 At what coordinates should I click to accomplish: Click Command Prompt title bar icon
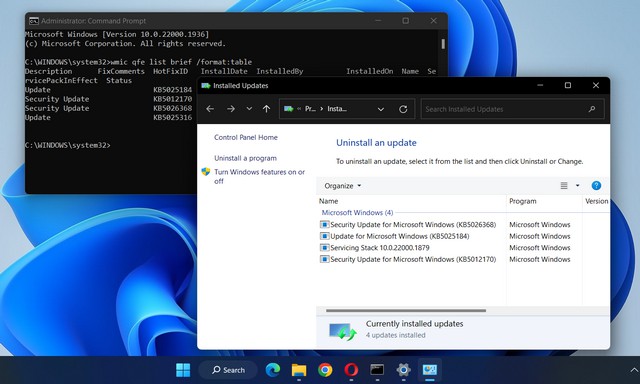click(x=33, y=21)
